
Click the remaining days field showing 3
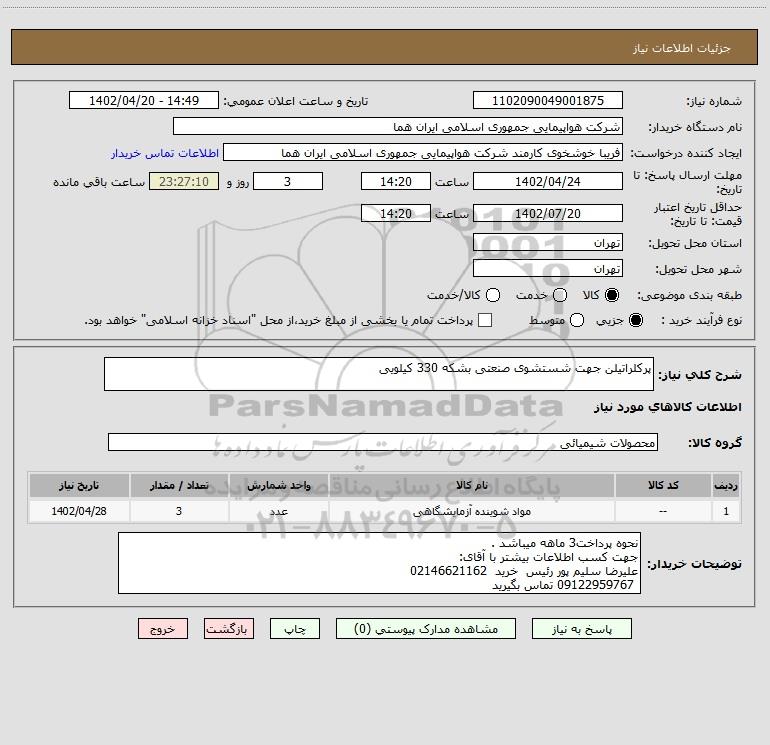288,181
